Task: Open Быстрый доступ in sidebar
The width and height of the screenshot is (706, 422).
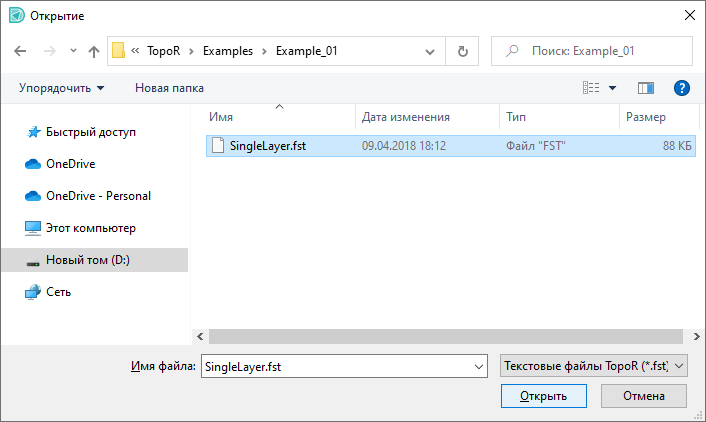Action: click(90, 132)
